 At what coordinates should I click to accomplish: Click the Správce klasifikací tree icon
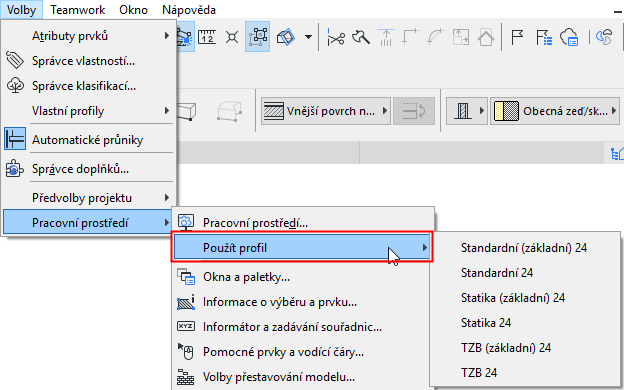[15, 86]
